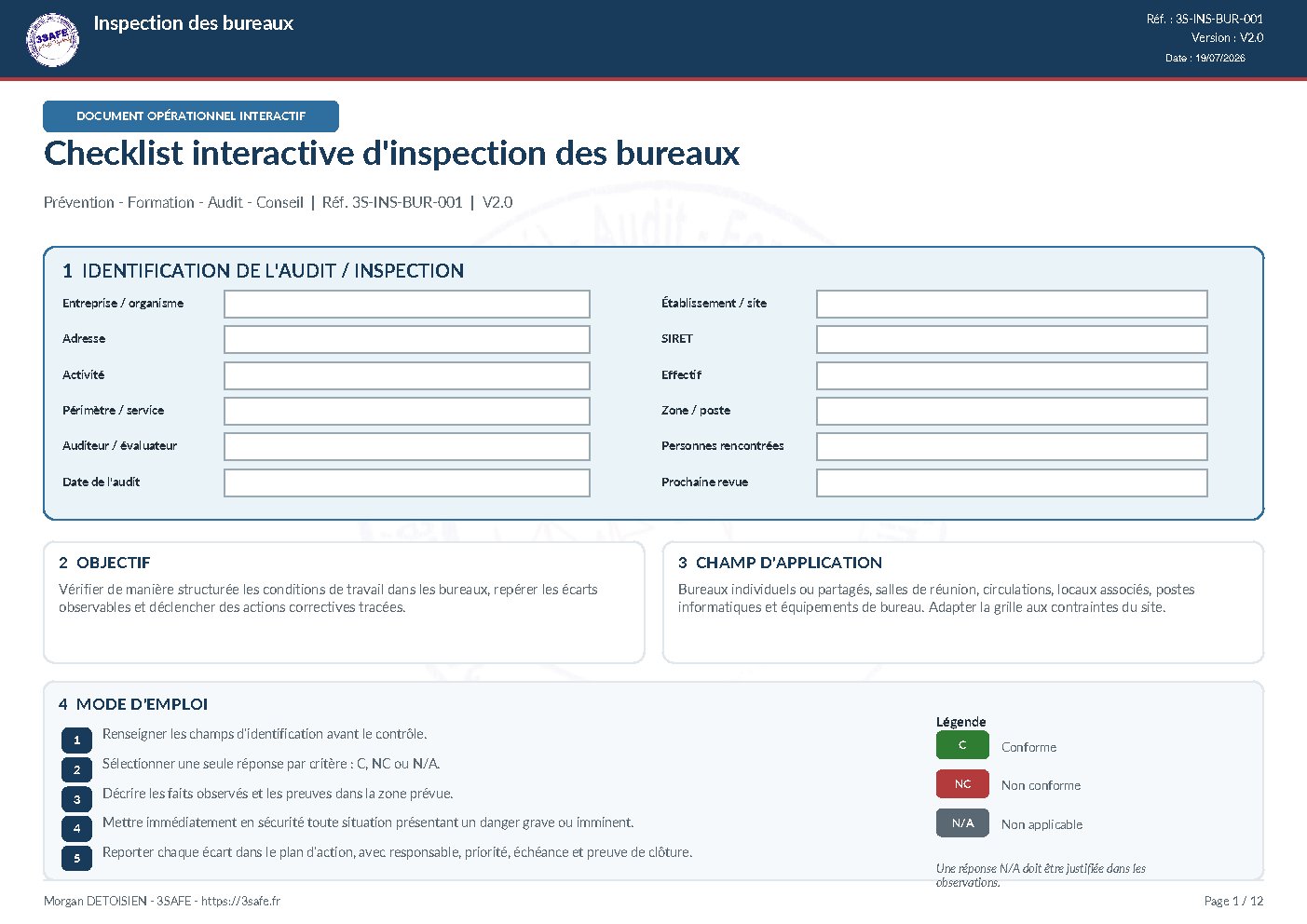The width and height of the screenshot is (1307, 924).
Task: Click 'Page 1 / 12' in footer
Action: pos(1233,901)
